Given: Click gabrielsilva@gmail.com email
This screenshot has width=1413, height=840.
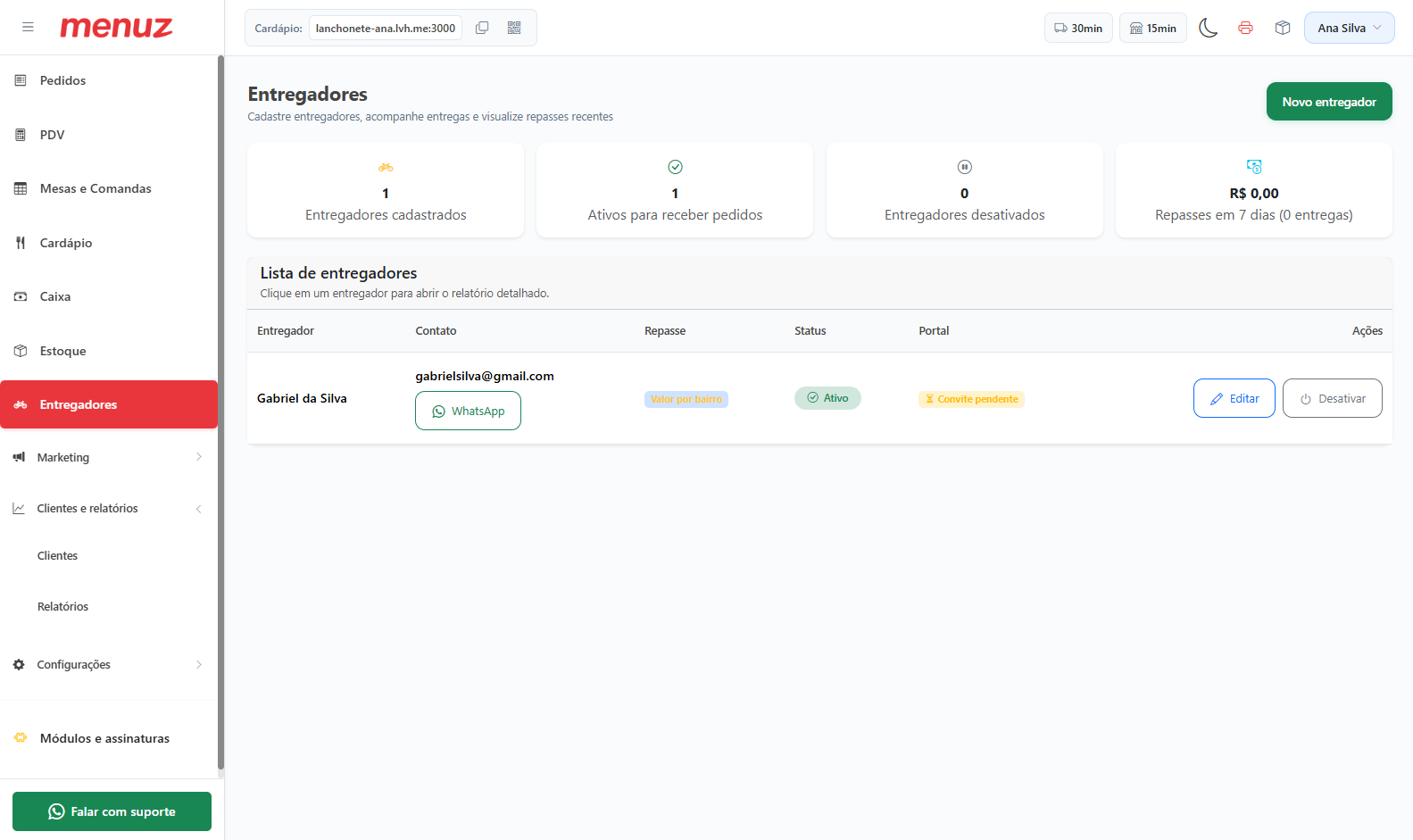Looking at the screenshot, I should point(485,376).
